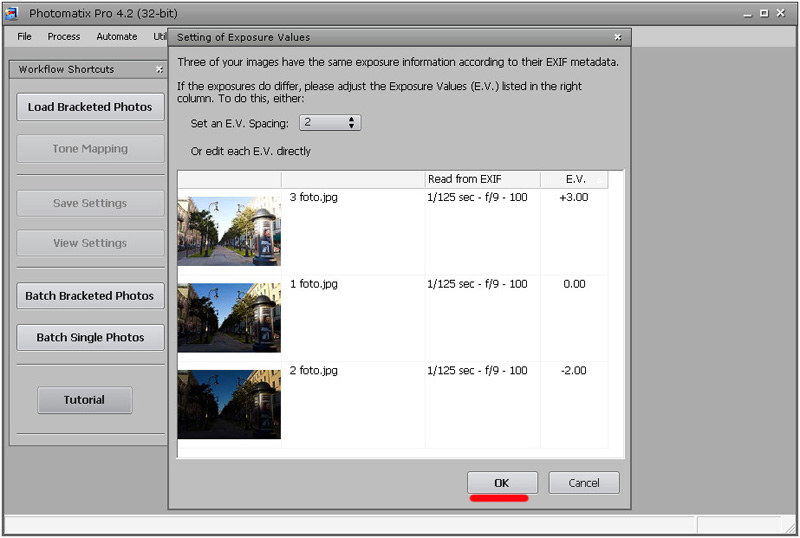Viewport: 800px width, 538px height.
Task: Select the 1 foto.jpg thumbnail
Action: pos(229,317)
